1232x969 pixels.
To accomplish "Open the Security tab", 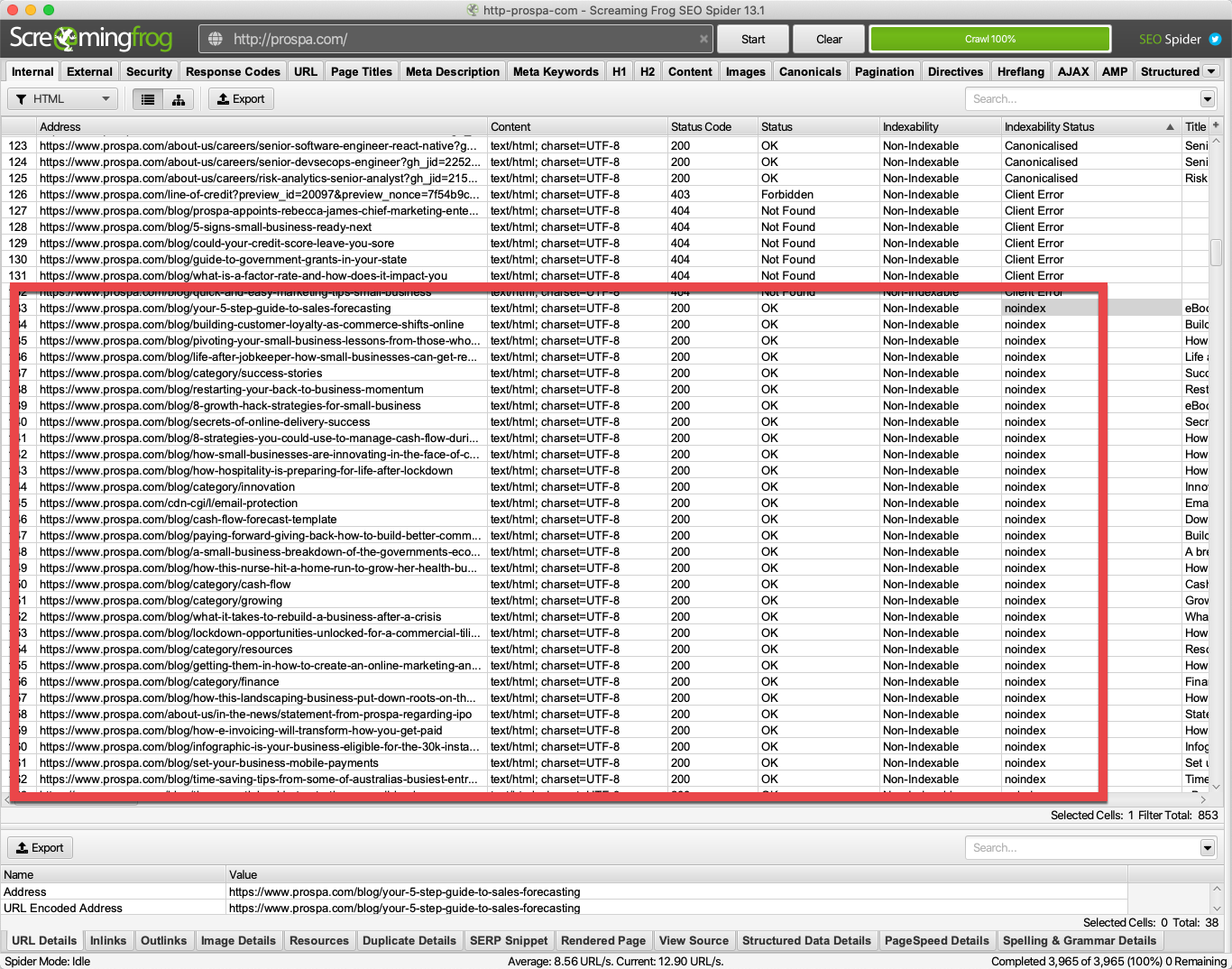I will (149, 71).
